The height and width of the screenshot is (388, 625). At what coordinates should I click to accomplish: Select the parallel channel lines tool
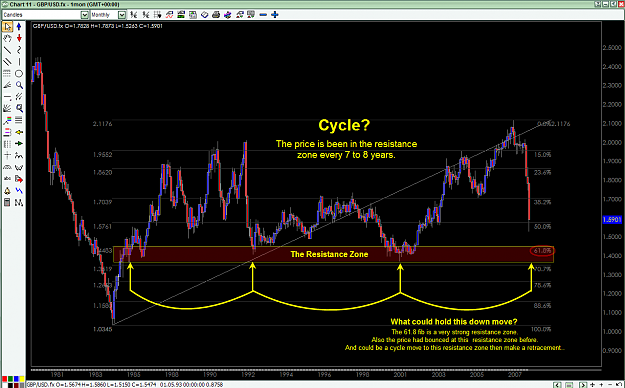[7, 62]
